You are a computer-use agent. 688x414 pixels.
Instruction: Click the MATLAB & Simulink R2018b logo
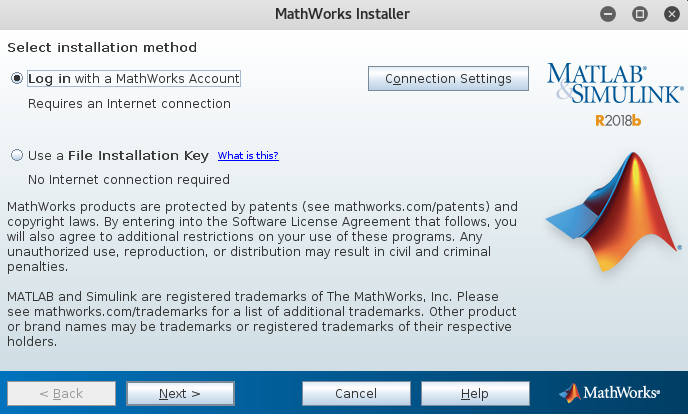coord(615,94)
